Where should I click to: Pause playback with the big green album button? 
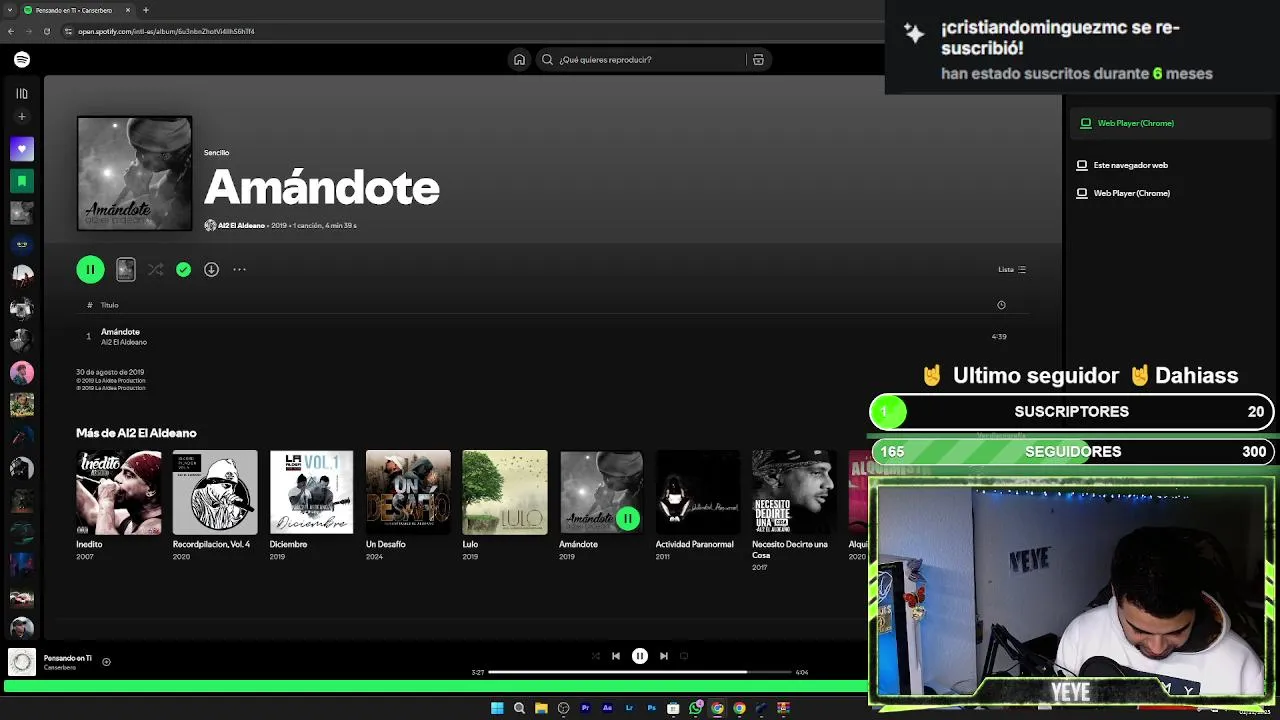(90, 269)
